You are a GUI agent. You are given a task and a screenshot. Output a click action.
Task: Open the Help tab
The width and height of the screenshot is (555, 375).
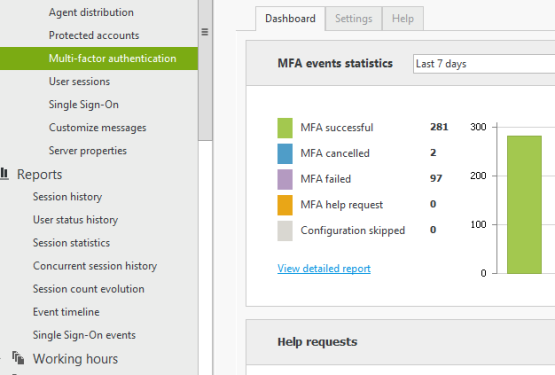tap(403, 18)
